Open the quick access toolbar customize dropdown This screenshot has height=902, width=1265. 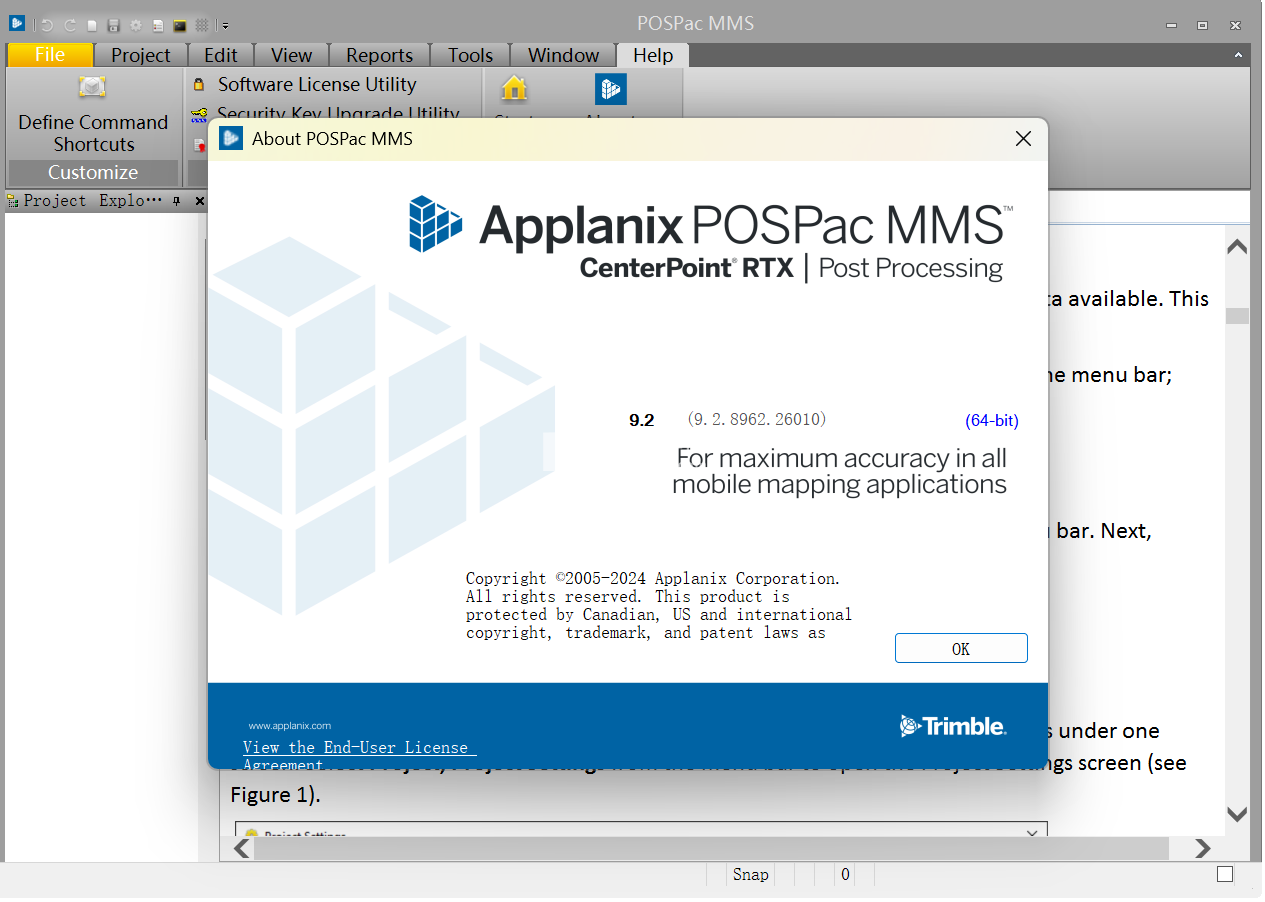225,25
